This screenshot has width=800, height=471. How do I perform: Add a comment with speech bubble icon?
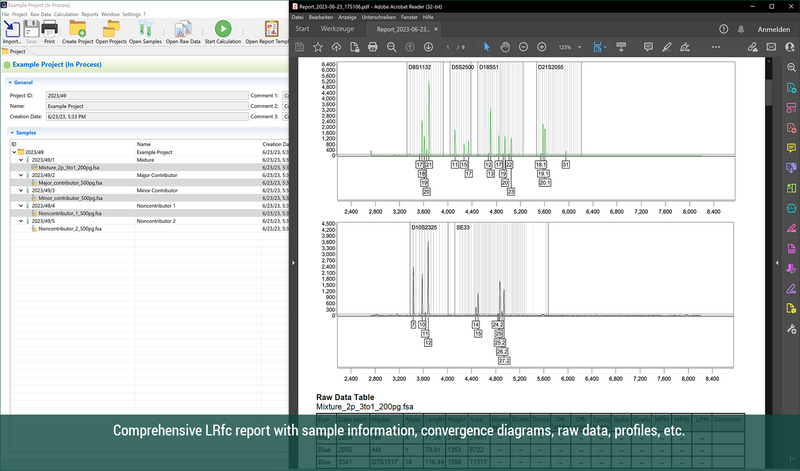(648, 47)
